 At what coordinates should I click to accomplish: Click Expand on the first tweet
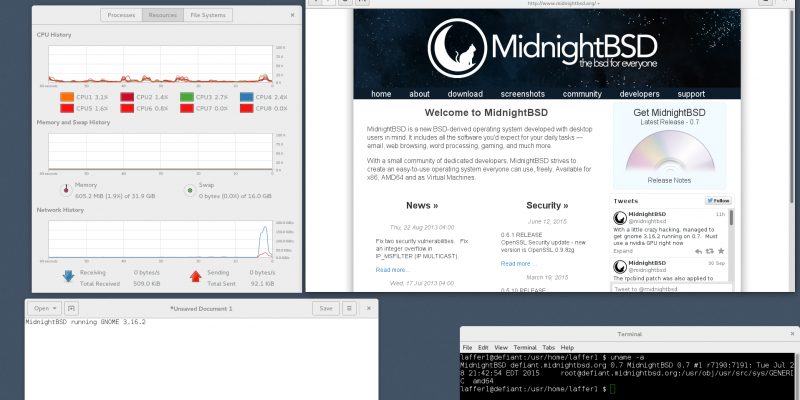pos(622,251)
